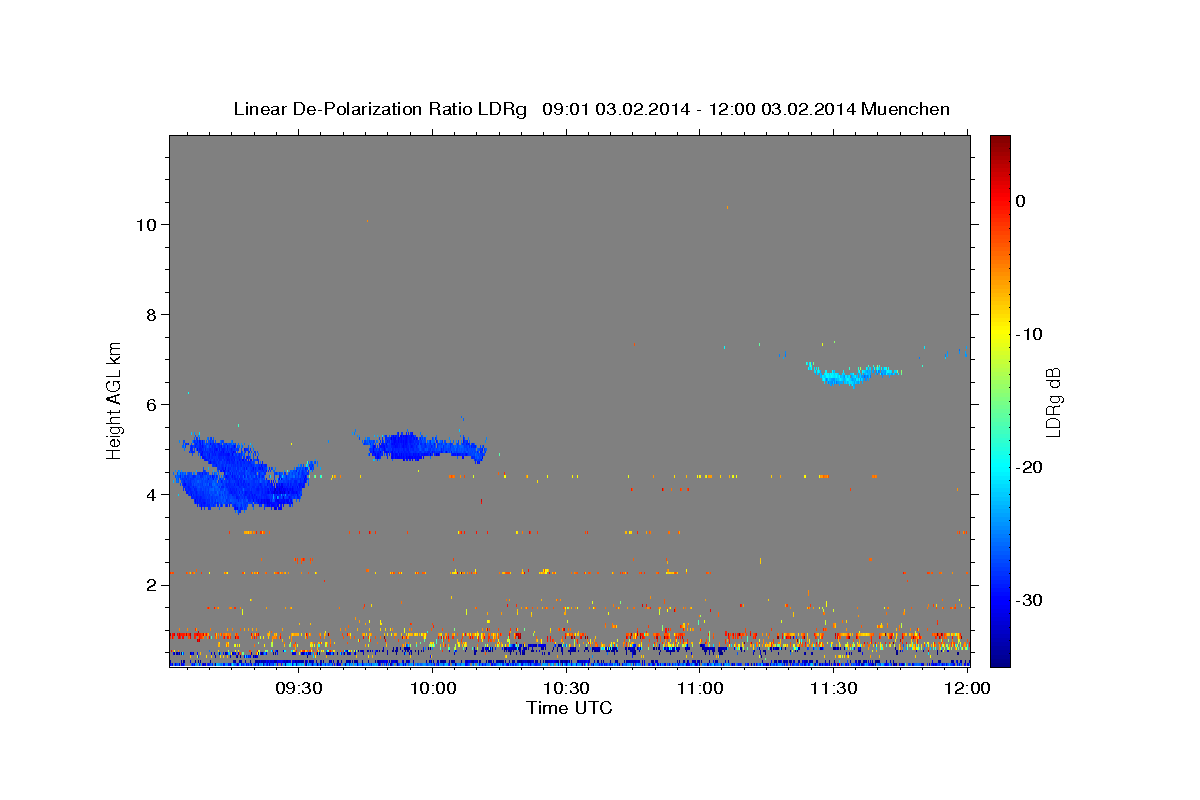Click the '10:00' time tick label
Image resolution: width=1200 pixels, height=800 pixels.
click(433, 689)
